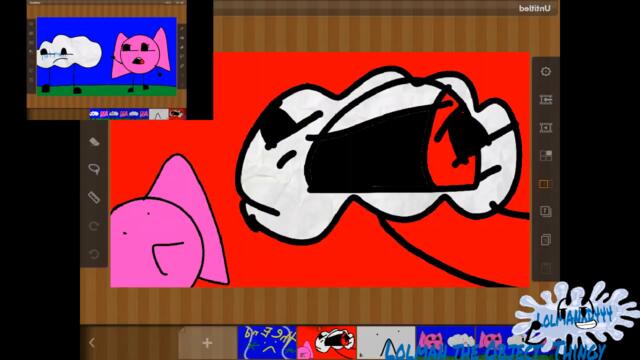Go back using the bottom-left arrow
Image resolution: width=640 pixels, height=360 pixels.
point(92,343)
